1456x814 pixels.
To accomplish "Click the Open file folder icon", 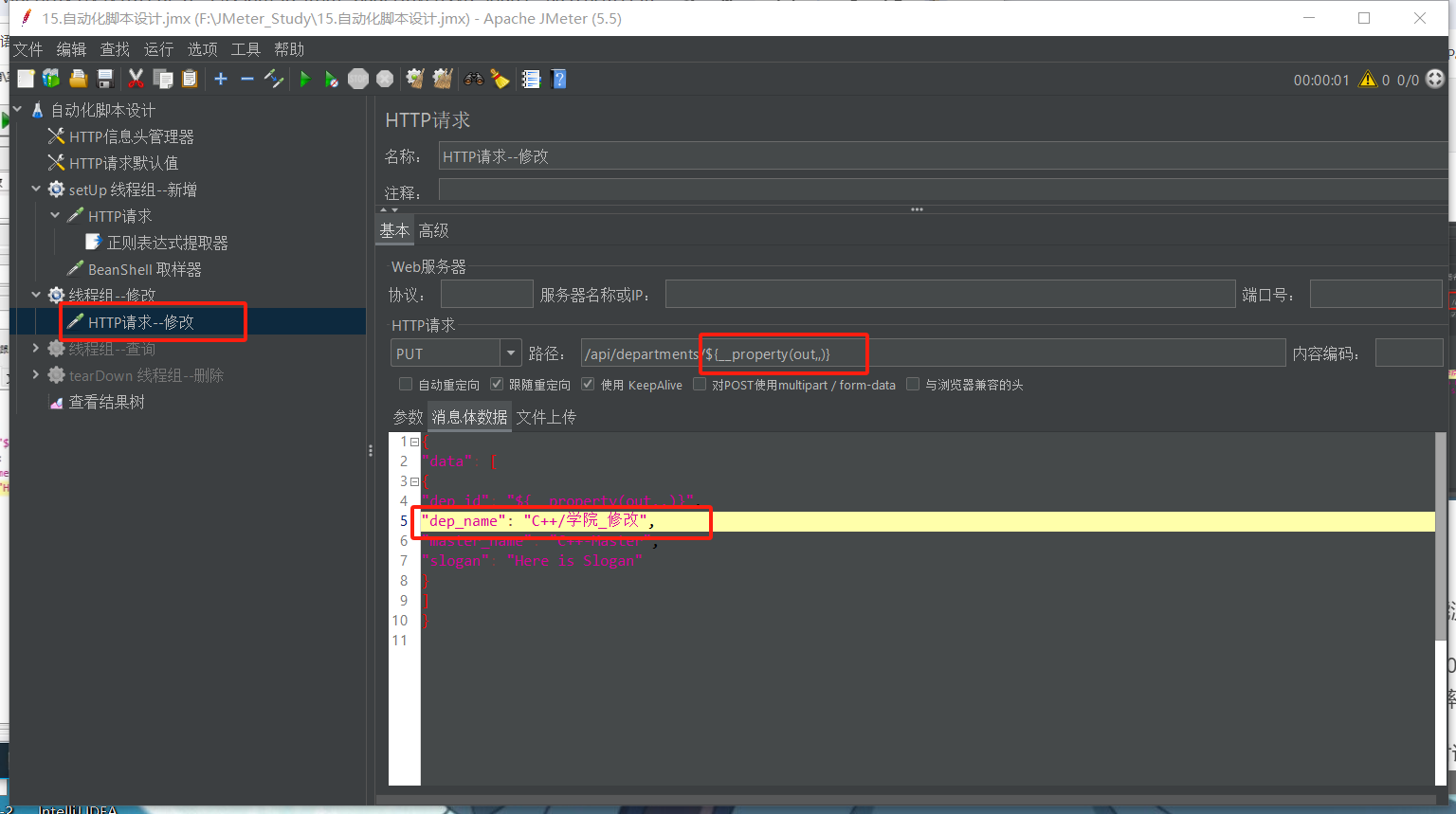I will (x=79, y=79).
